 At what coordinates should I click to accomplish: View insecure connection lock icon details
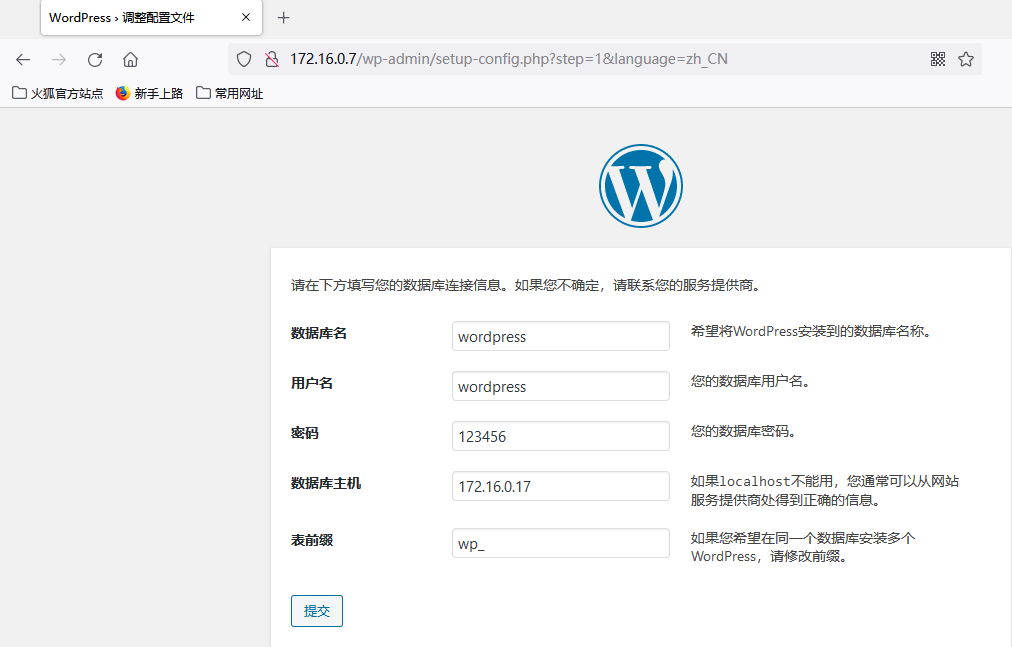click(272, 59)
